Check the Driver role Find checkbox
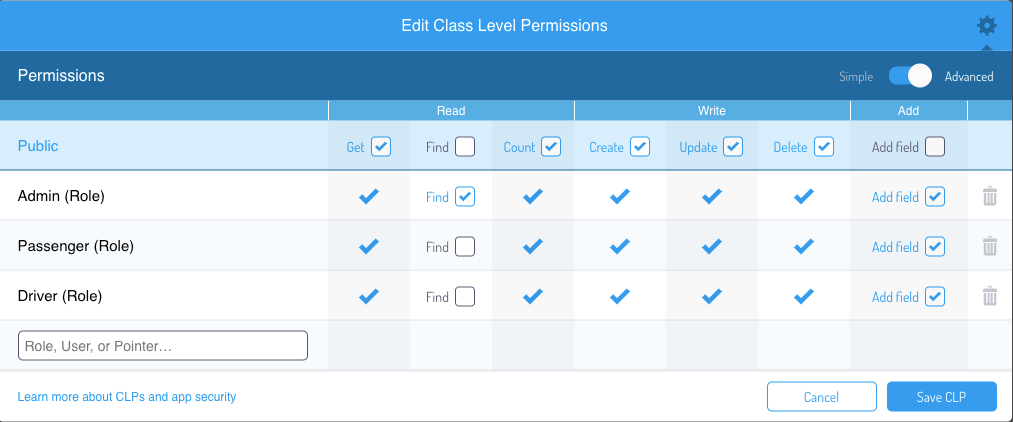Viewport: 1013px width, 422px height. 465,297
